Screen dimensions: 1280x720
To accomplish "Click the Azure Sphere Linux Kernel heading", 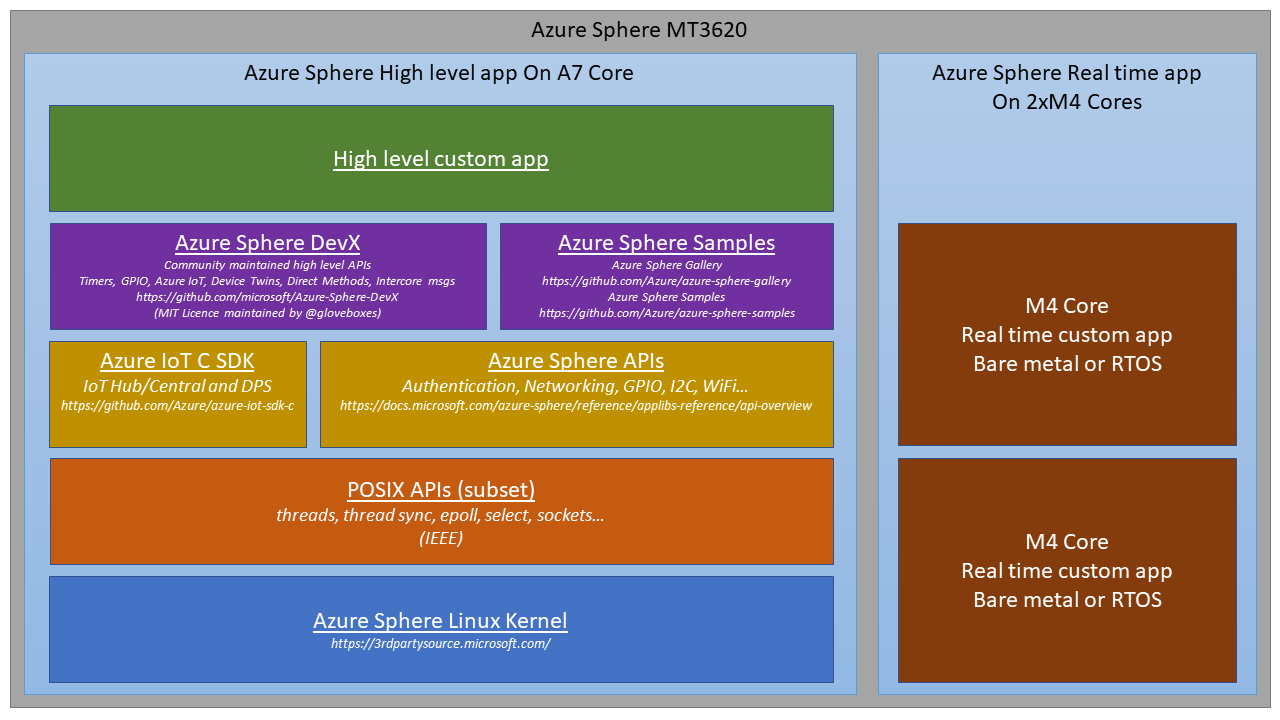I will [441, 620].
